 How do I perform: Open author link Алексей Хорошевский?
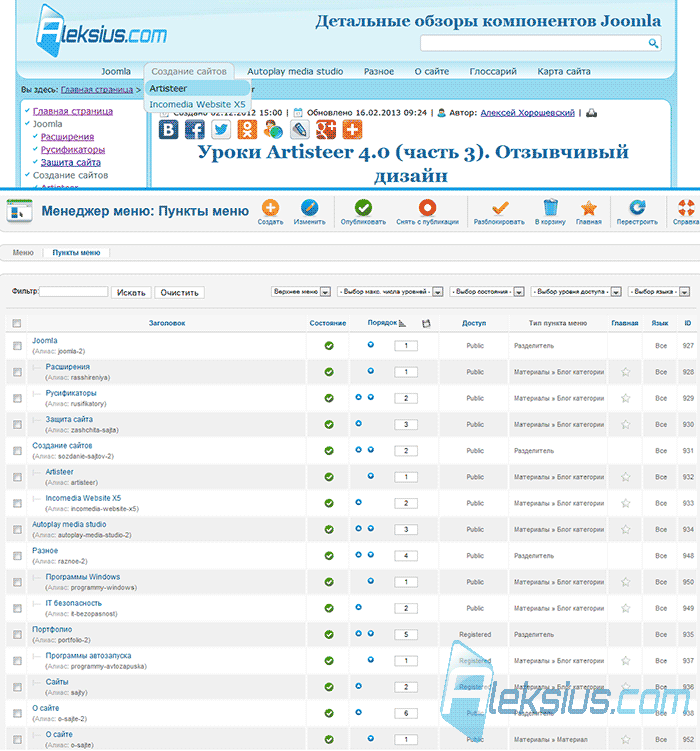tap(527, 113)
